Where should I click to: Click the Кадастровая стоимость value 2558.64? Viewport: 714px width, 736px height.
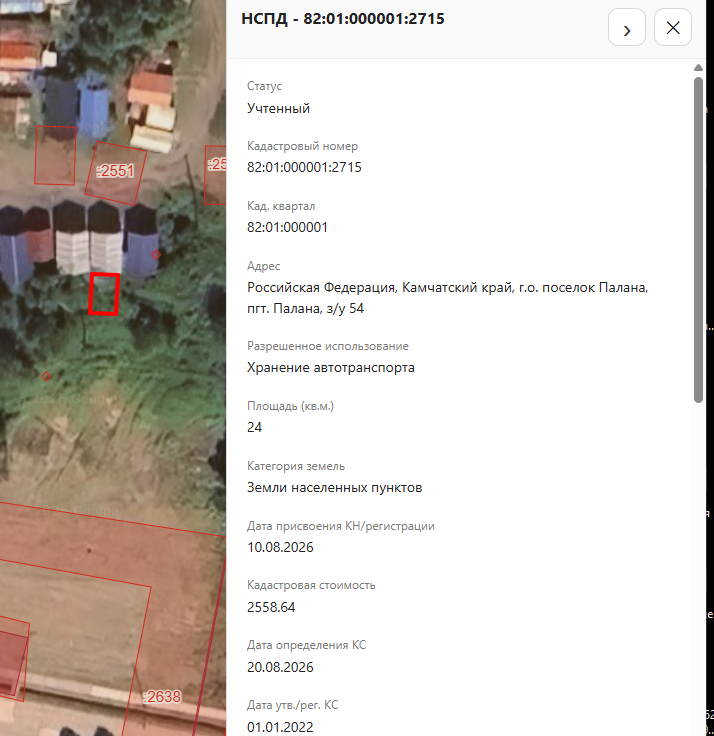tap(271, 607)
